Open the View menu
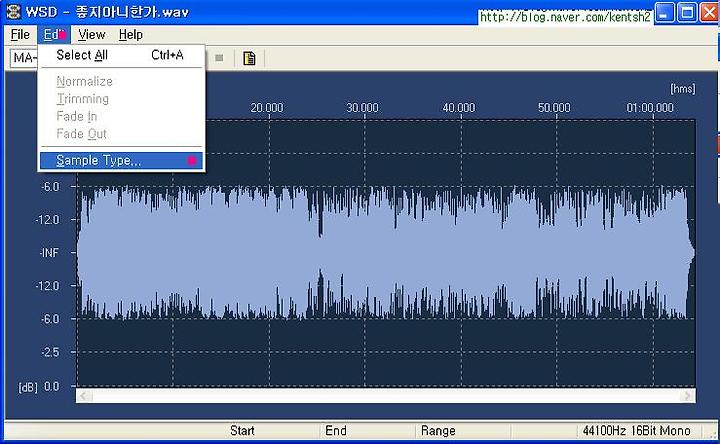720x444 pixels. (x=91, y=34)
